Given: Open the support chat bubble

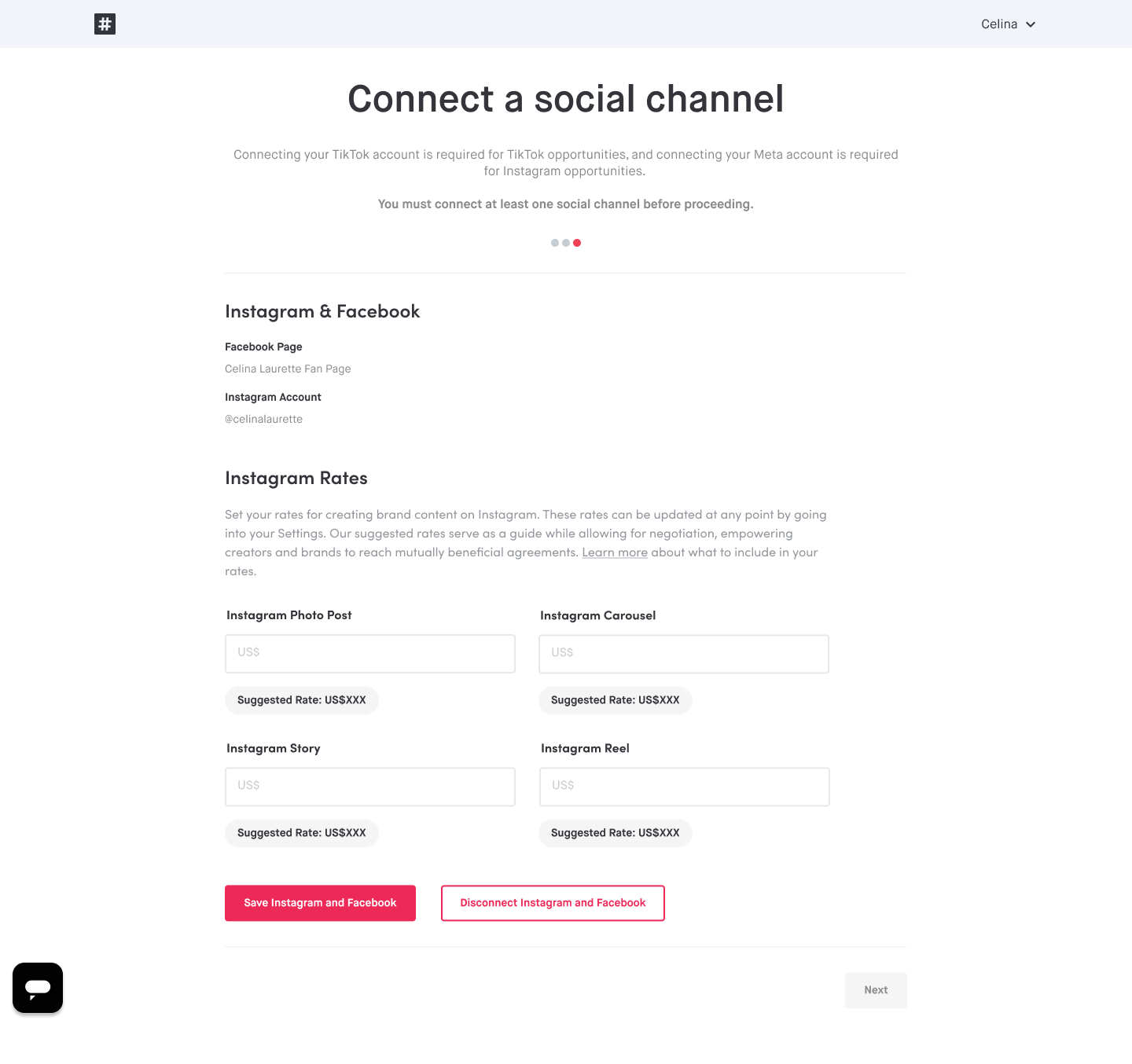Looking at the screenshot, I should click(37, 987).
